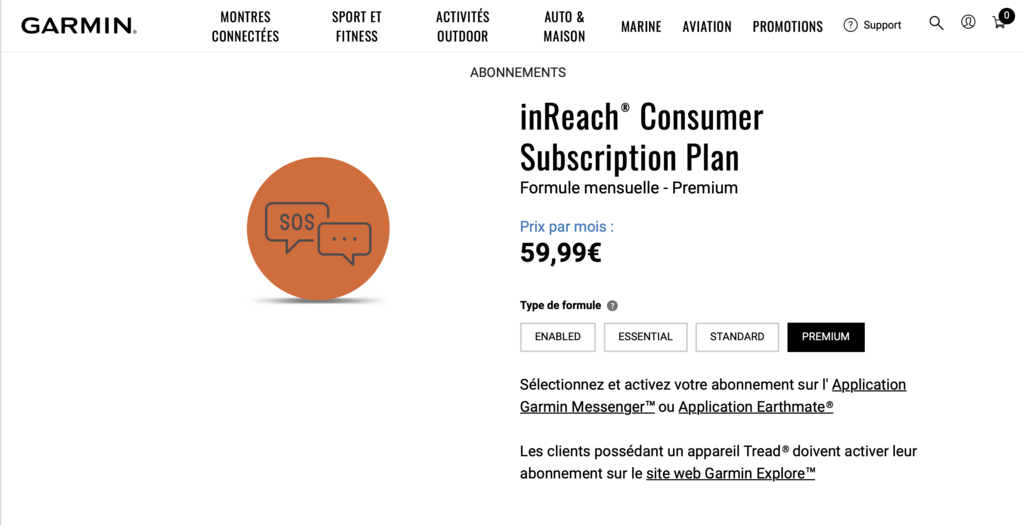Open the shopping cart icon

tap(999, 23)
